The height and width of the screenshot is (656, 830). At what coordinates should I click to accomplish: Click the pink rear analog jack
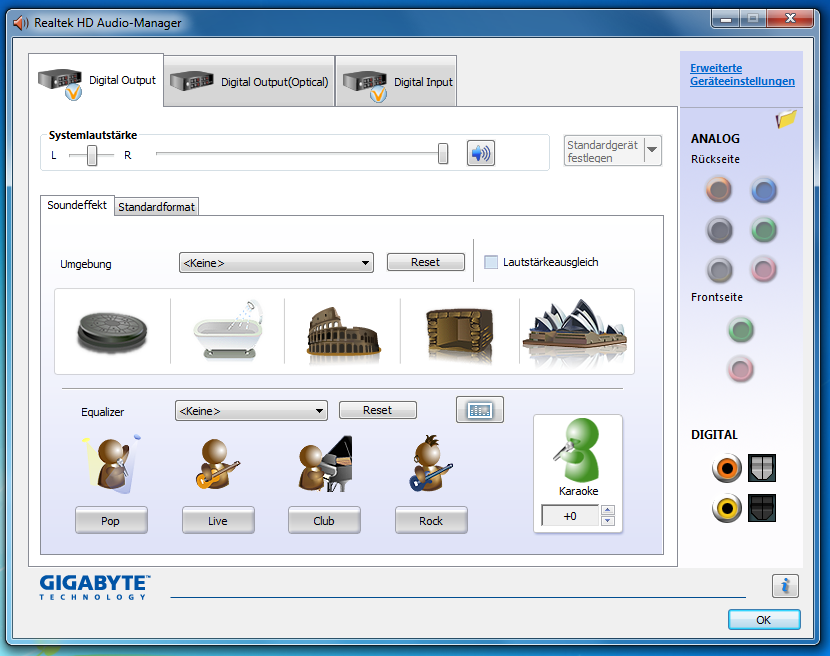coord(764,269)
